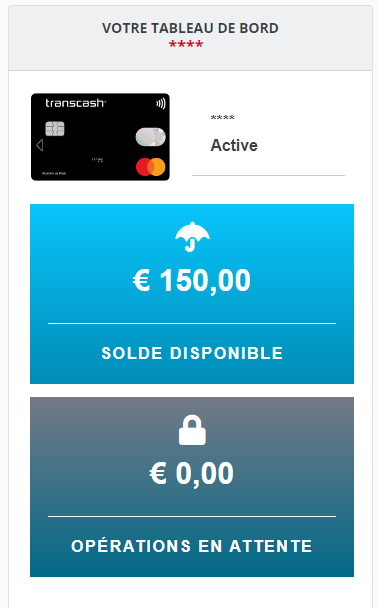Click the small embossed text on card center

tap(97, 160)
